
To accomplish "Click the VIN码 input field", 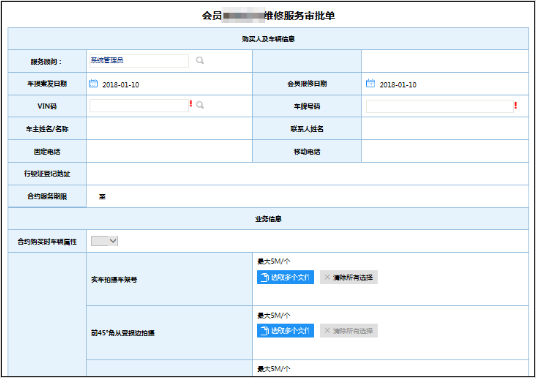I will 139,105.
